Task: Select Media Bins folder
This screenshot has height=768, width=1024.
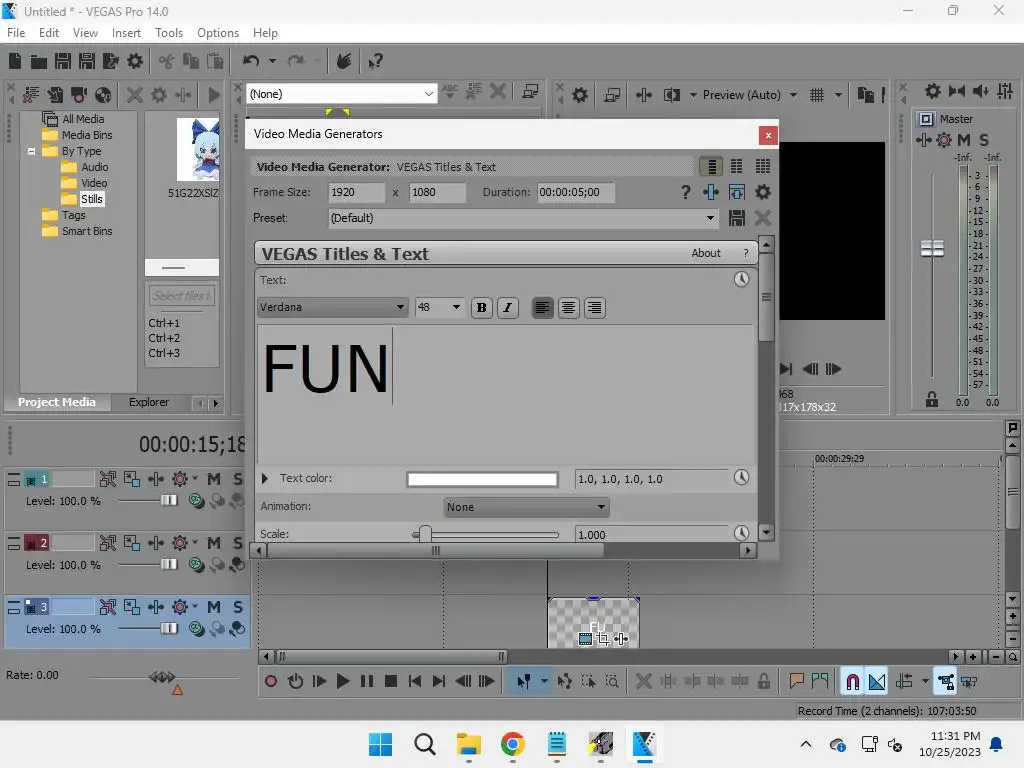Action: point(87,135)
